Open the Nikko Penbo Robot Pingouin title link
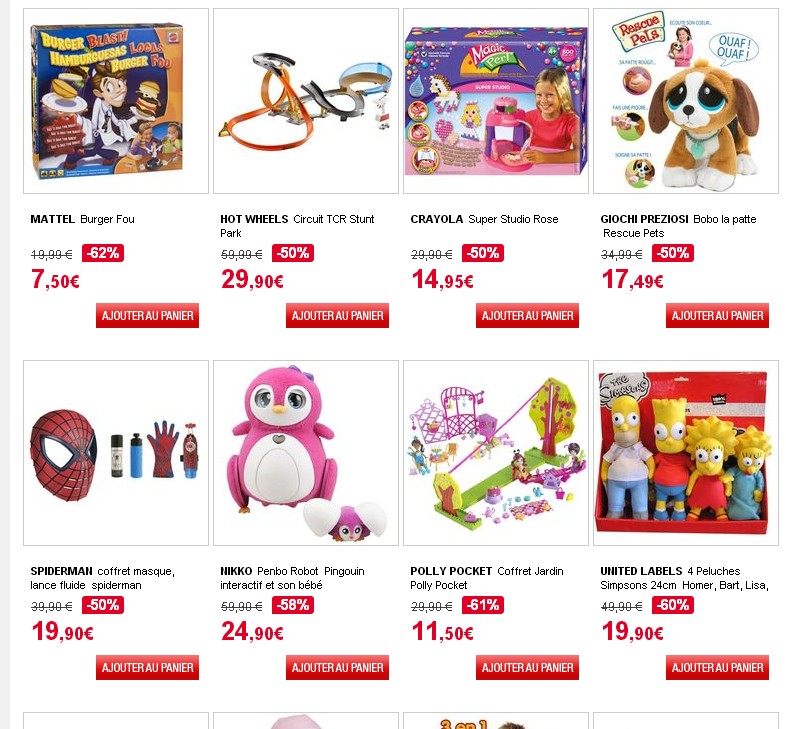 tap(292, 578)
